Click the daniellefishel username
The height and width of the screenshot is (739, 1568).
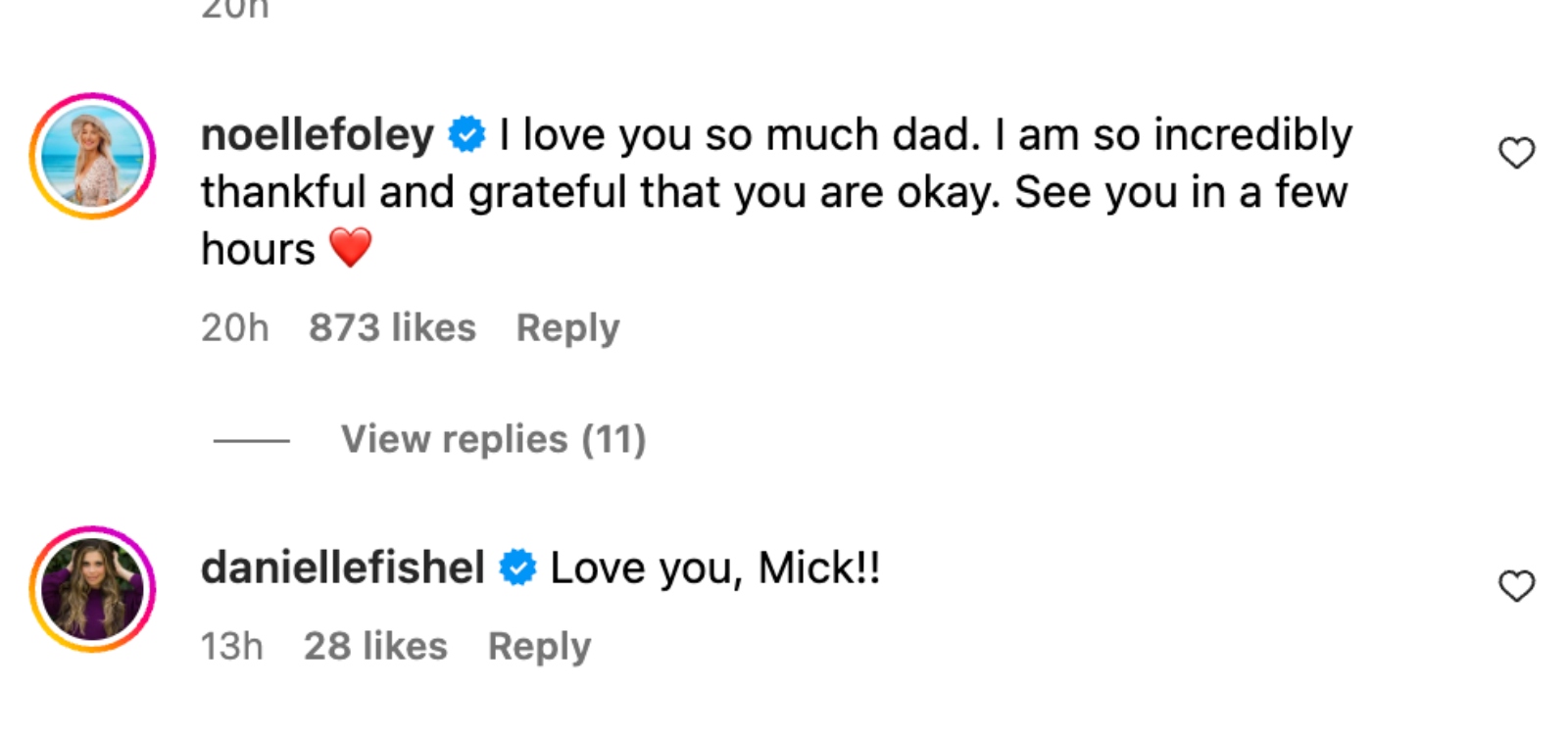(343, 568)
